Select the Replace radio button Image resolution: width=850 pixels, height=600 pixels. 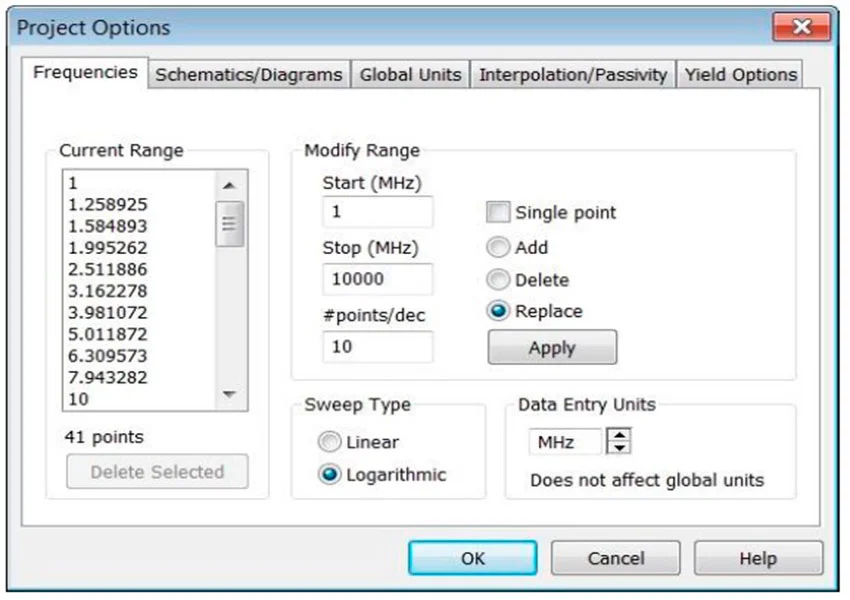tap(498, 311)
